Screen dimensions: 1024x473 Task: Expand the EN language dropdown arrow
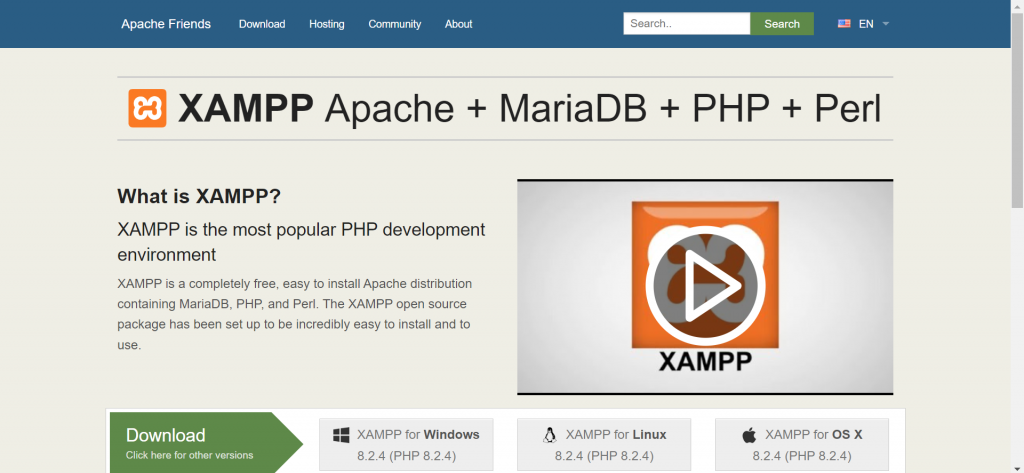click(886, 24)
